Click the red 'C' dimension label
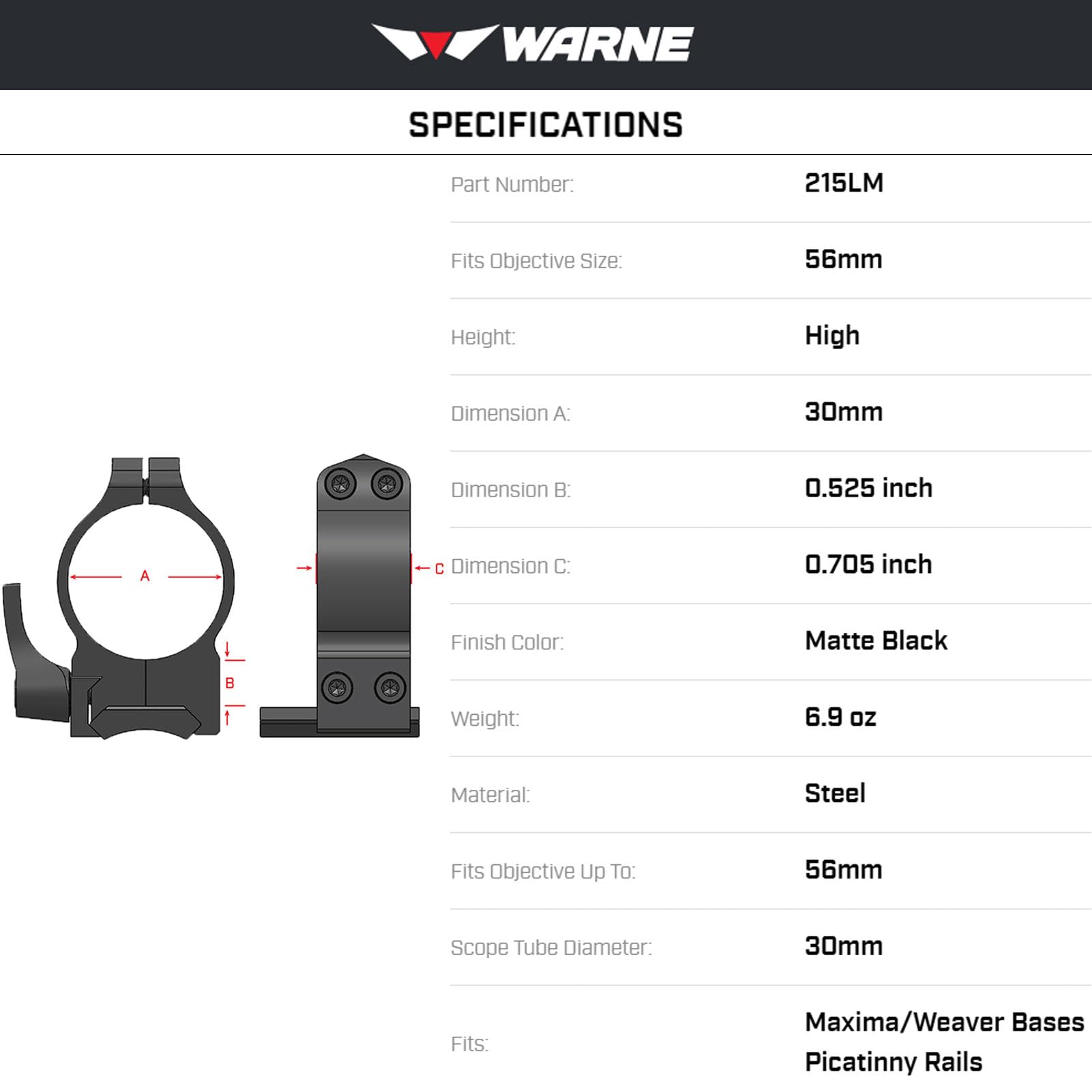 [x=439, y=568]
